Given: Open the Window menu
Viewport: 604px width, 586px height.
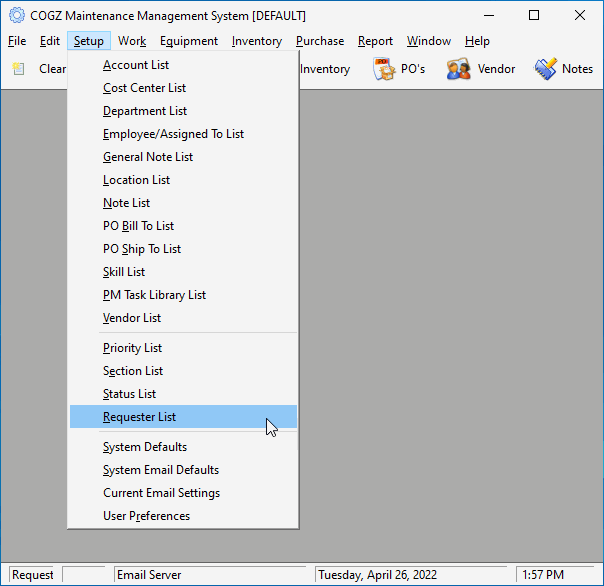Looking at the screenshot, I should click(x=429, y=41).
